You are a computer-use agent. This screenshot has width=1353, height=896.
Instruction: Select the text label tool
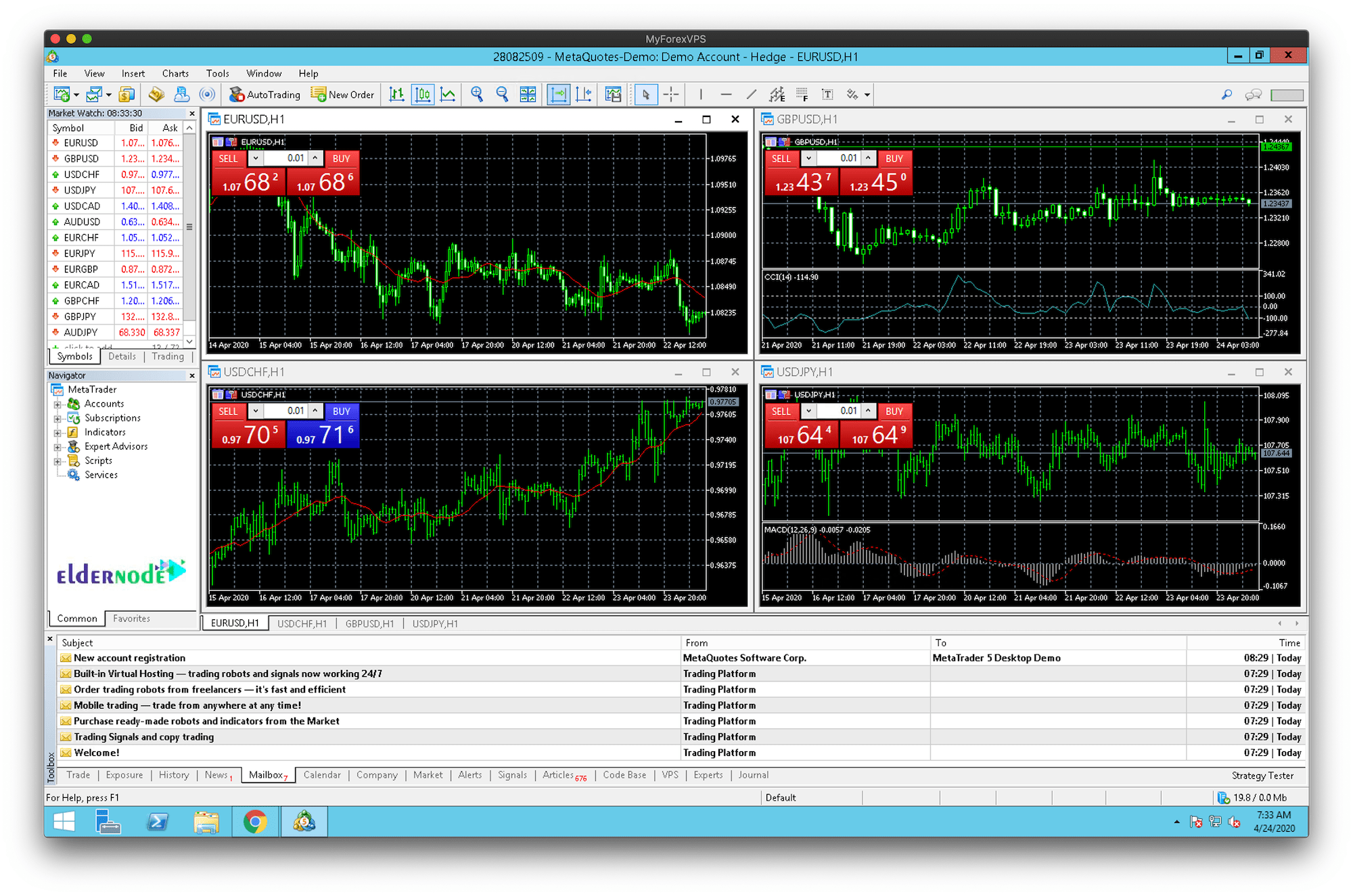coord(827,95)
